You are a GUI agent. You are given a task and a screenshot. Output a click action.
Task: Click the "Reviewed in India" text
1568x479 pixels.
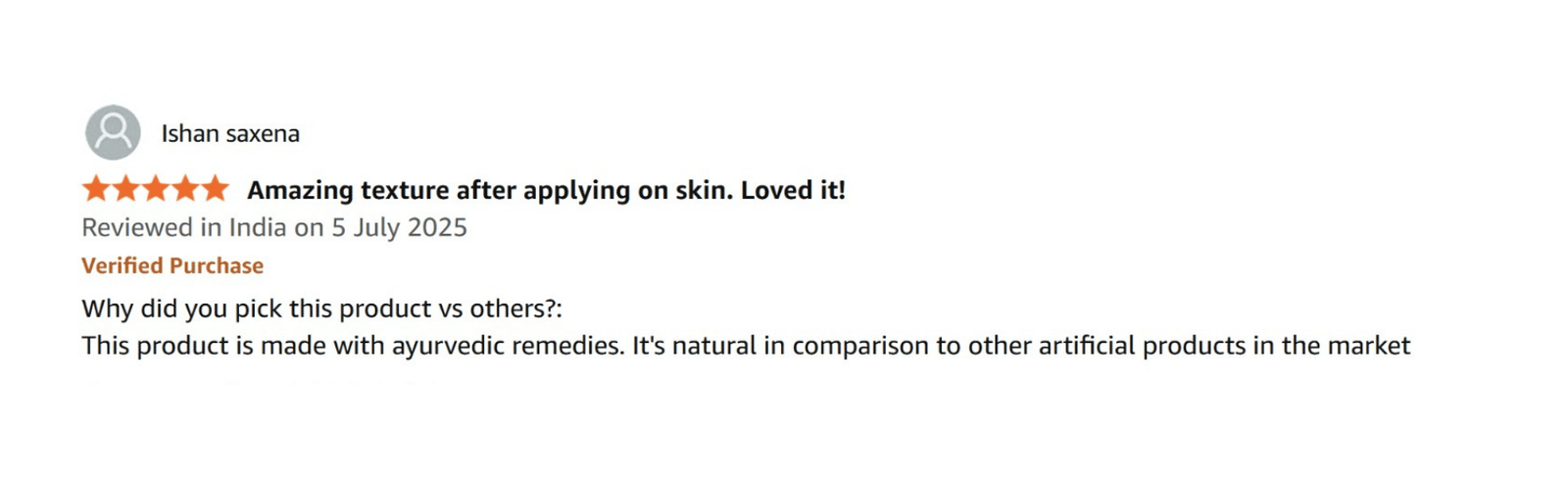click(x=185, y=228)
